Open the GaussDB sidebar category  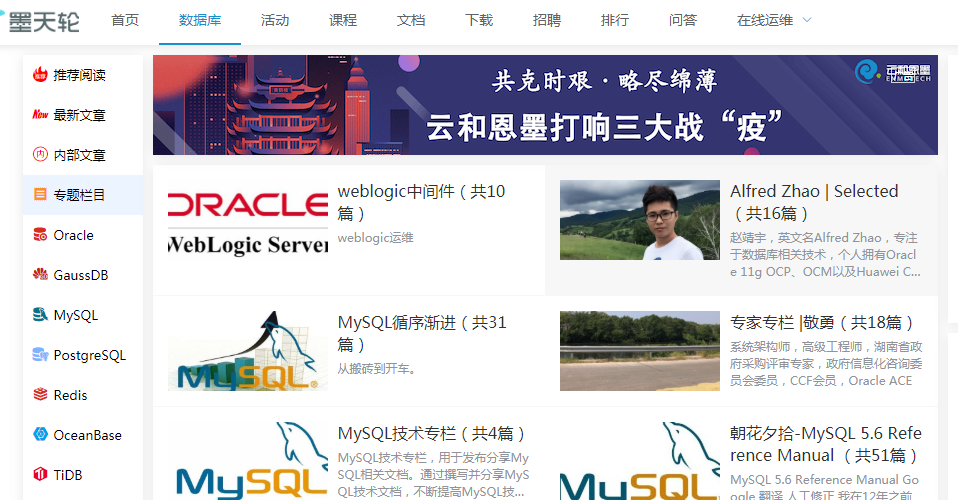tap(82, 275)
